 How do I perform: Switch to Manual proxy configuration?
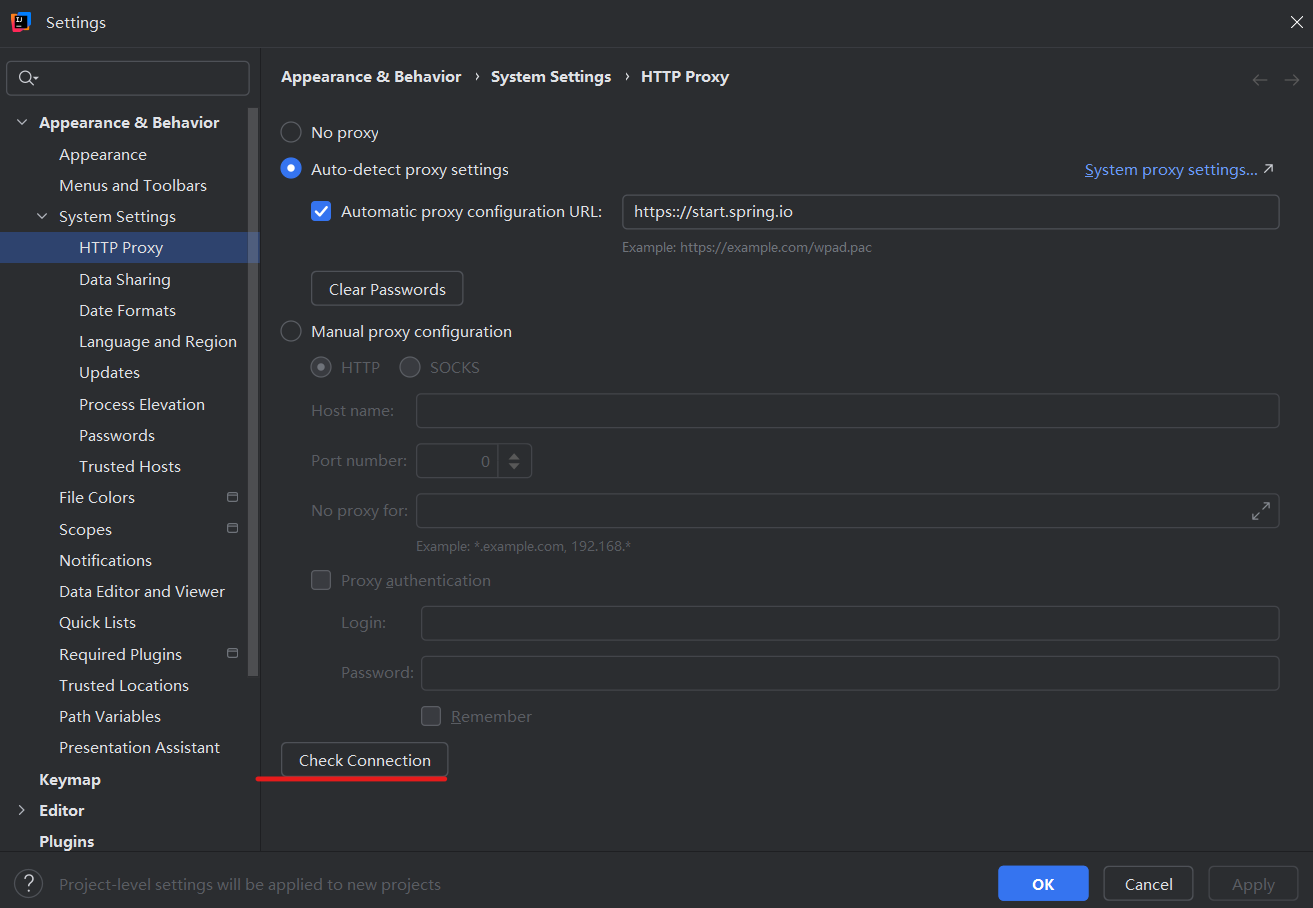(x=290, y=331)
